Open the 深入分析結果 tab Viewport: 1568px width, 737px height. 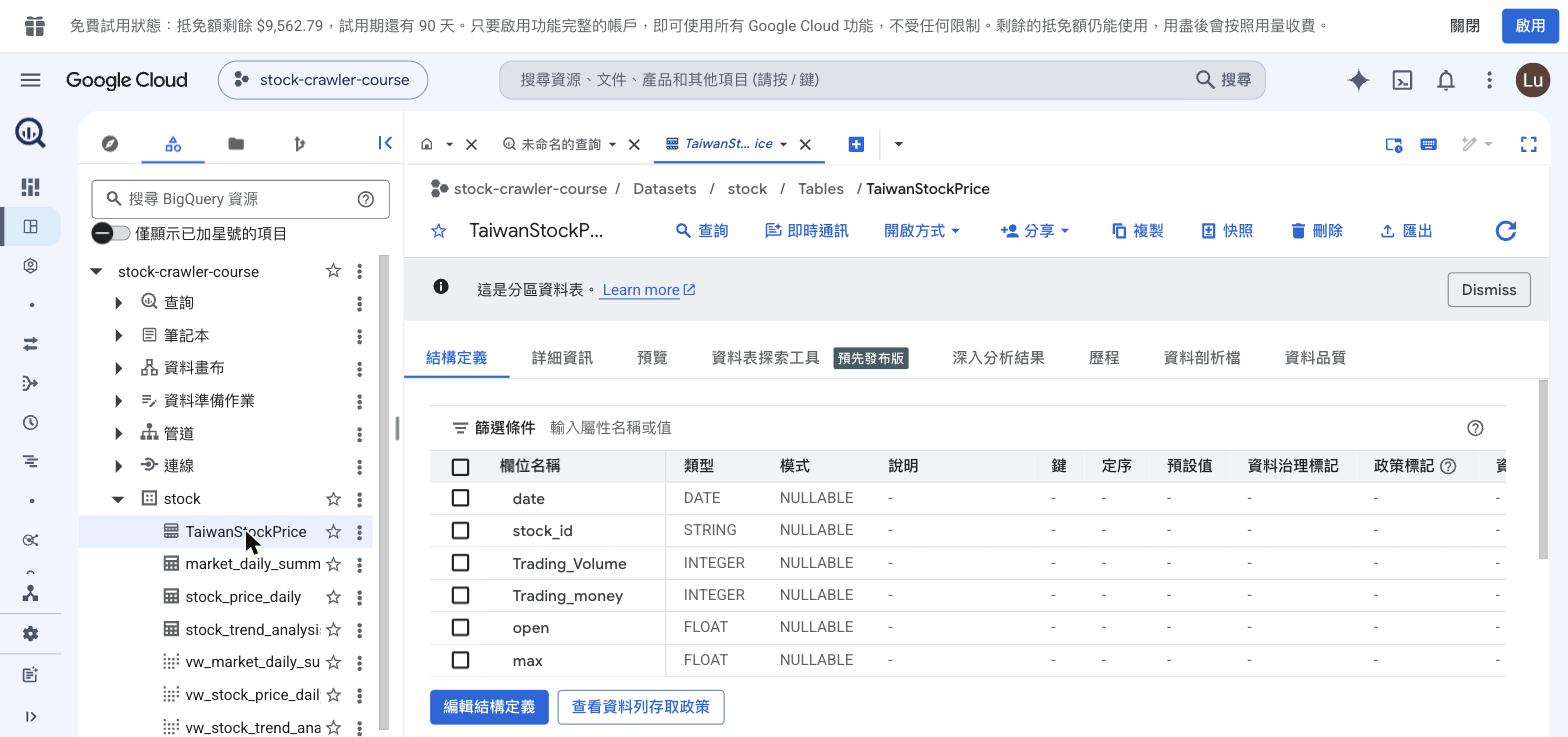pos(998,358)
